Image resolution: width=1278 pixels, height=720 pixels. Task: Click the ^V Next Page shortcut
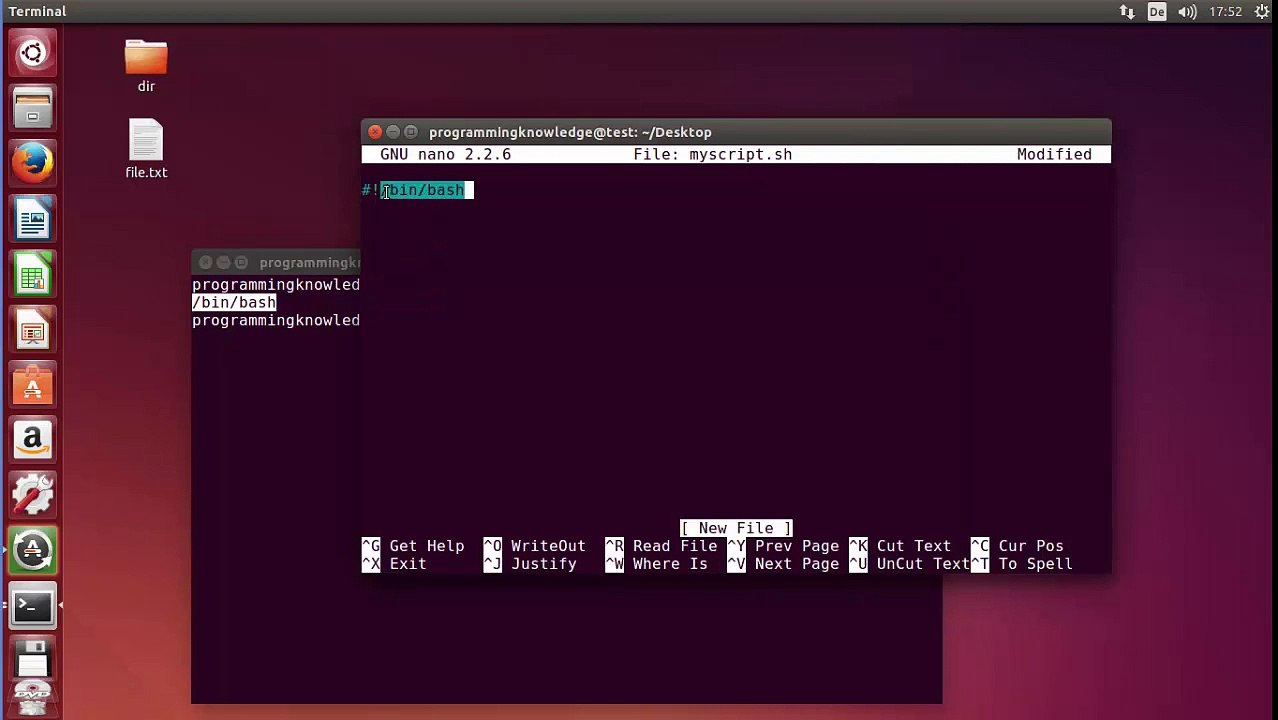pos(783,564)
